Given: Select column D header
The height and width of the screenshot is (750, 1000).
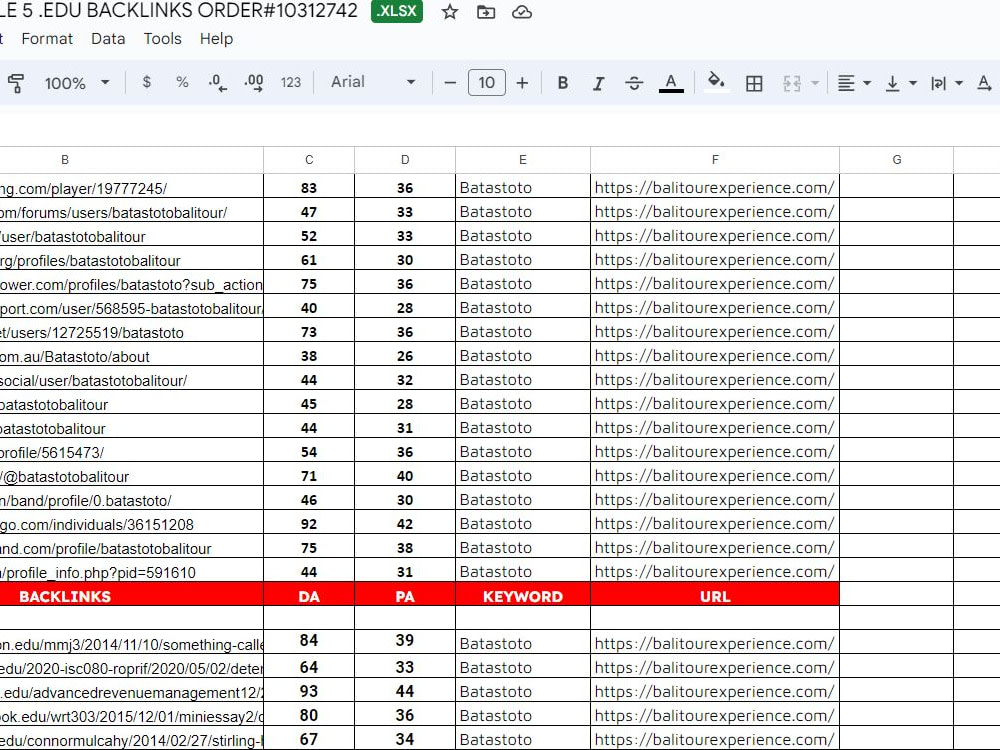Looking at the screenshot, I should [x=405, y=160].
